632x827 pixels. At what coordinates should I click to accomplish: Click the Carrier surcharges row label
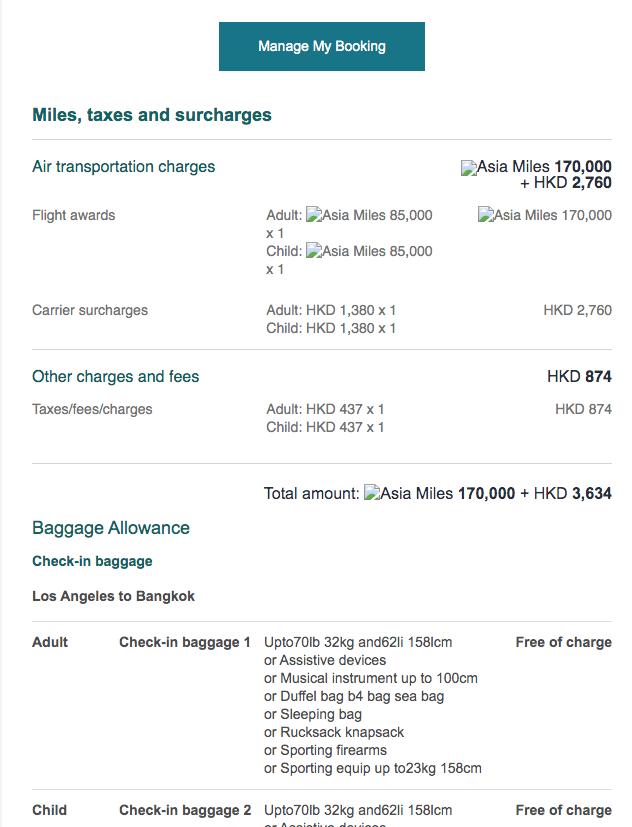(89, 310)
